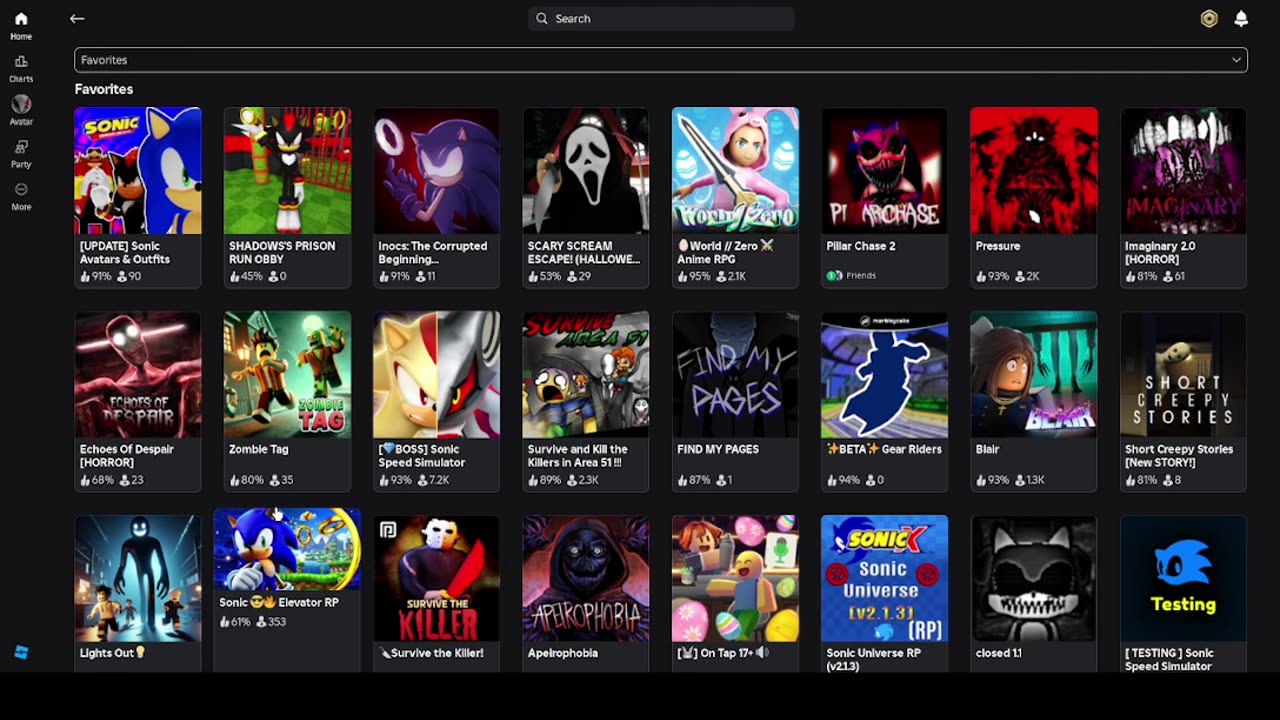Open Sonic Speed Simulator BOSS thumbnail
The image size is (1280, 720).
click(x=436, y=375)
